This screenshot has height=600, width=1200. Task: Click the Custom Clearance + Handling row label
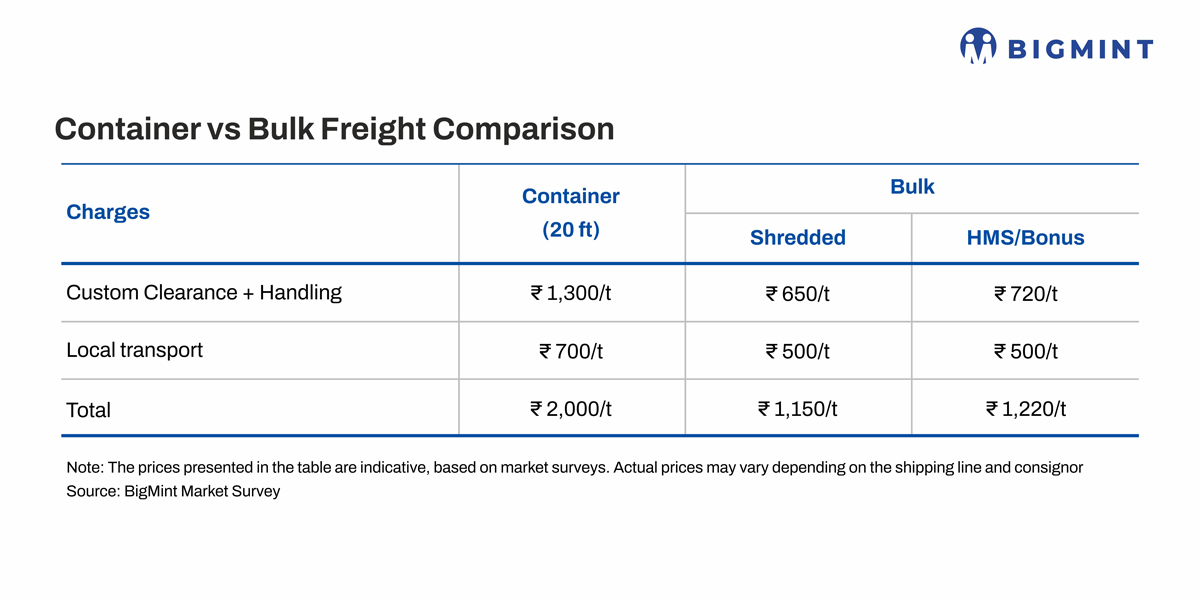click(204, 293)
